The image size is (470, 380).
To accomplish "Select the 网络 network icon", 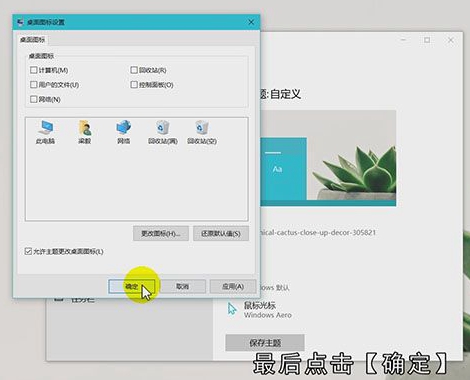I will coord(123,132).
